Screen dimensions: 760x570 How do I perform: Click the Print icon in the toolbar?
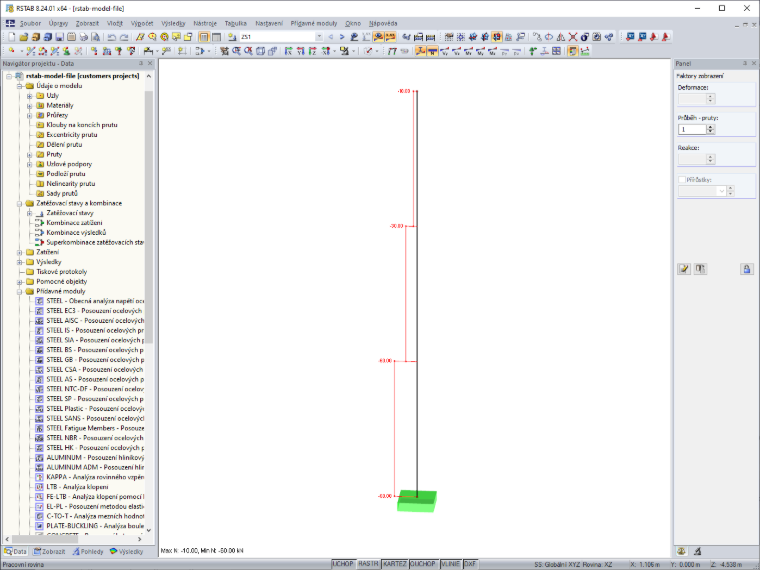[x=84, y=37]
